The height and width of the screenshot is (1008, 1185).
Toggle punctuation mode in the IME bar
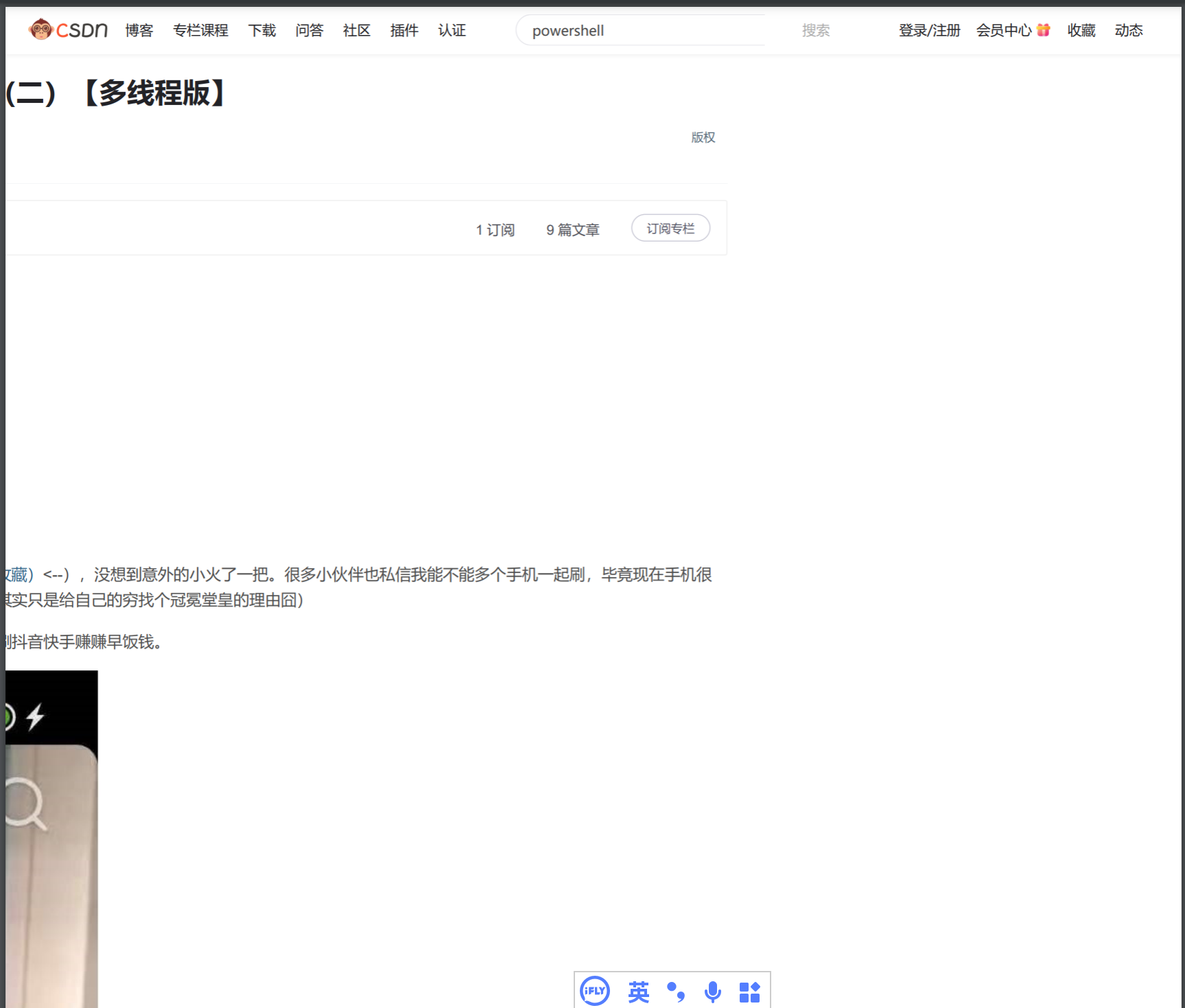click(x=676, y=992)
